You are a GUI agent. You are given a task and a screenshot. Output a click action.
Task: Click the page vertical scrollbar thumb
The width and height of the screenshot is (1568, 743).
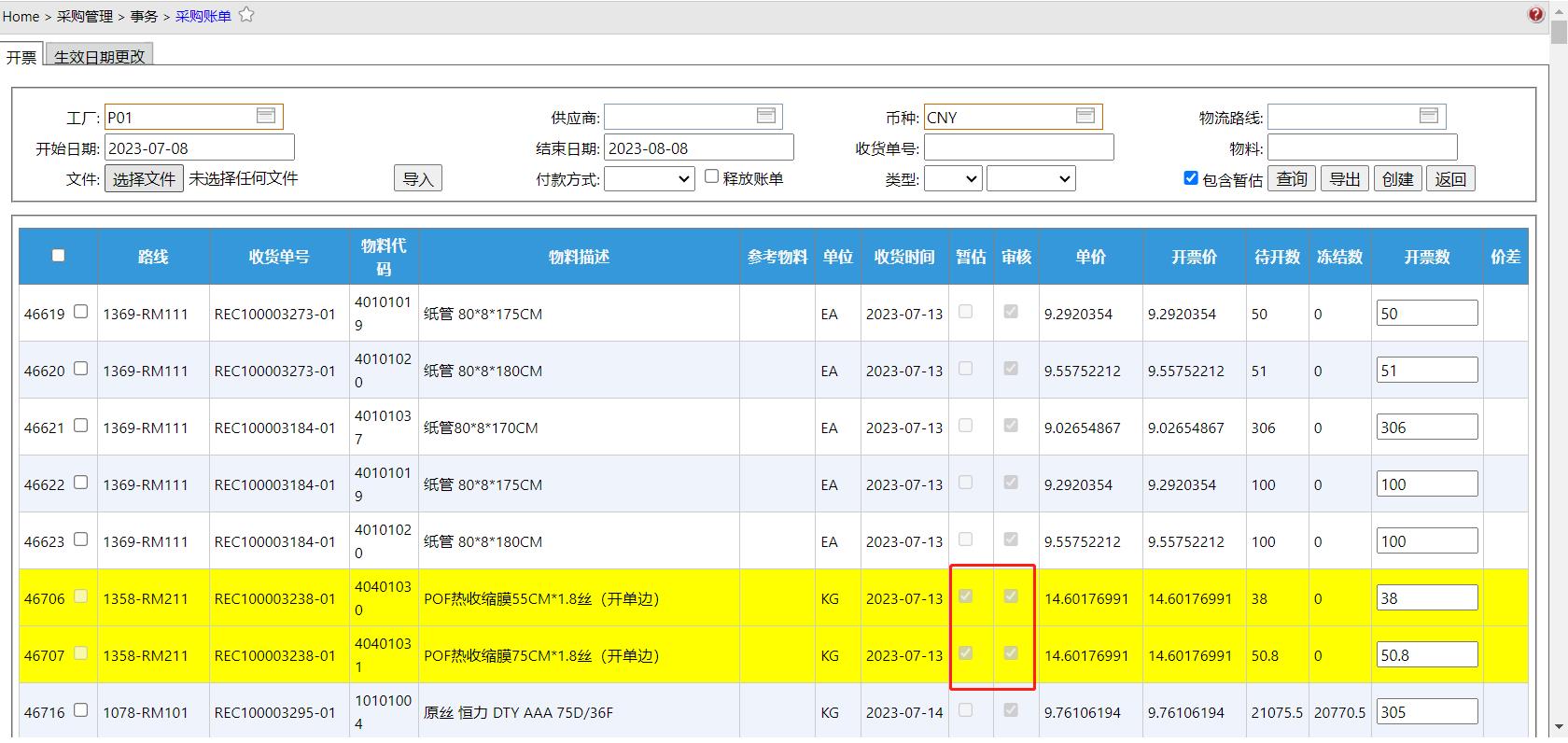[x=1559, y=31]
